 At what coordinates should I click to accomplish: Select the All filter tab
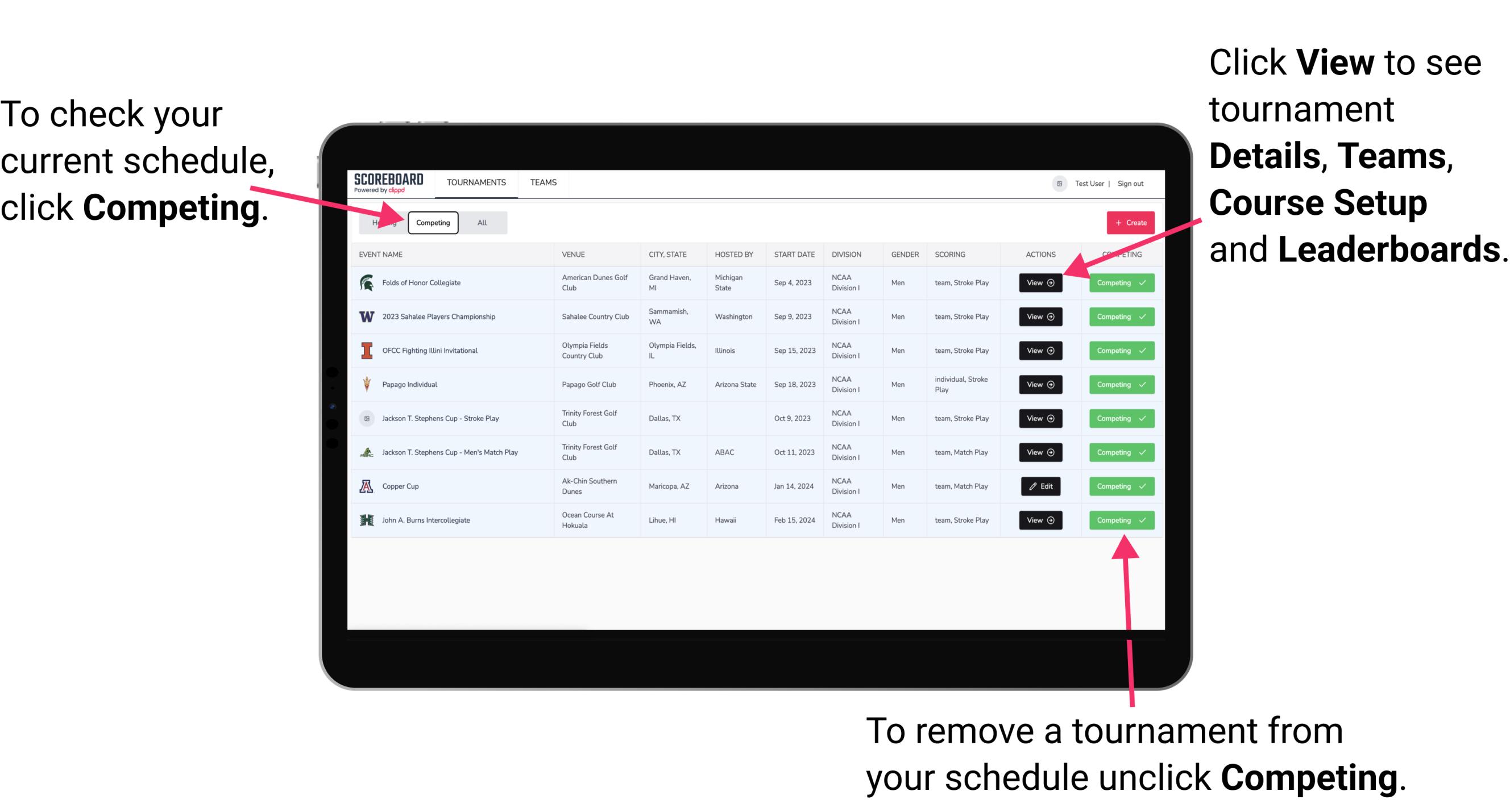click(480, 222)
